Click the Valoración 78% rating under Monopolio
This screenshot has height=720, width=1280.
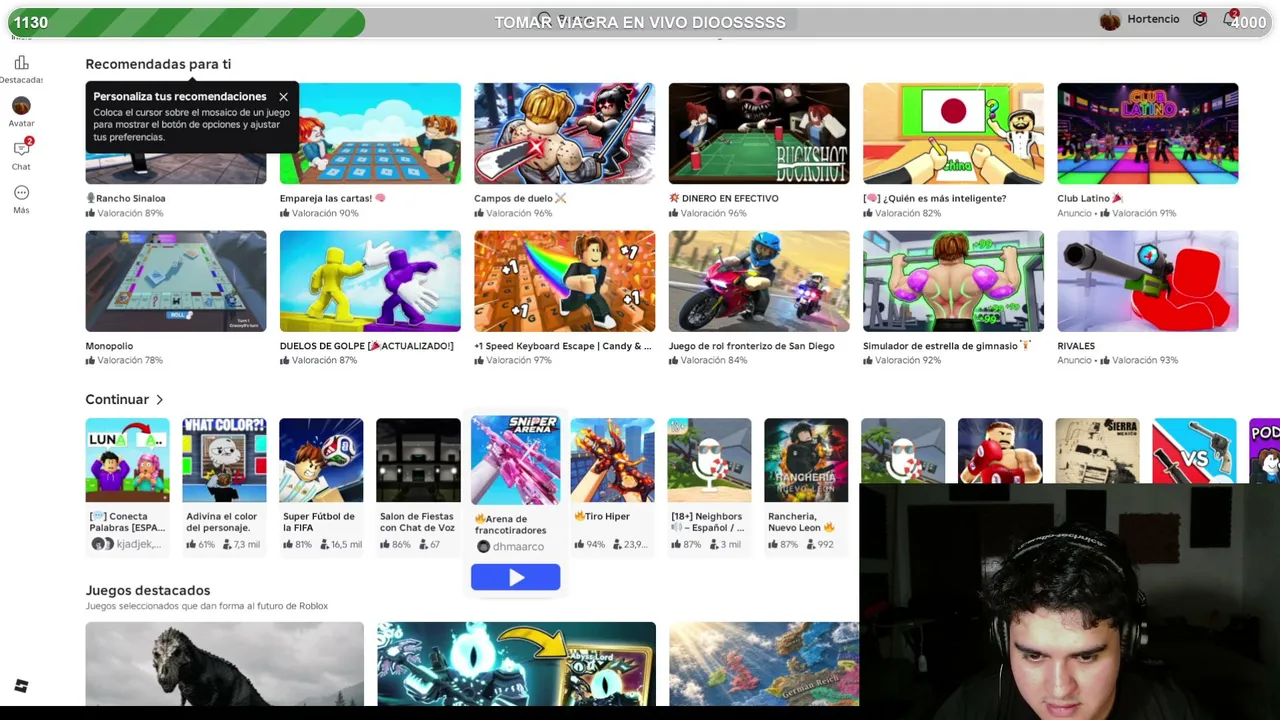(124, 360)
